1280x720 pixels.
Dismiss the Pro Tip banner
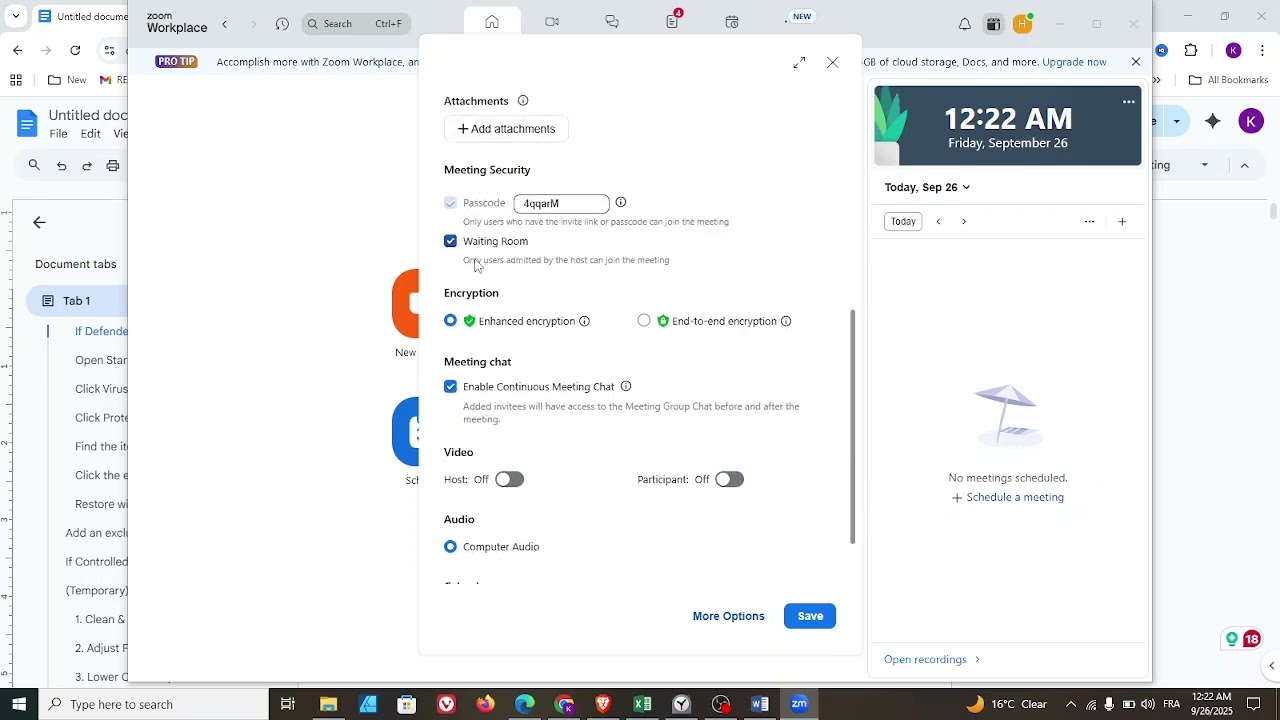(1136, 62)
